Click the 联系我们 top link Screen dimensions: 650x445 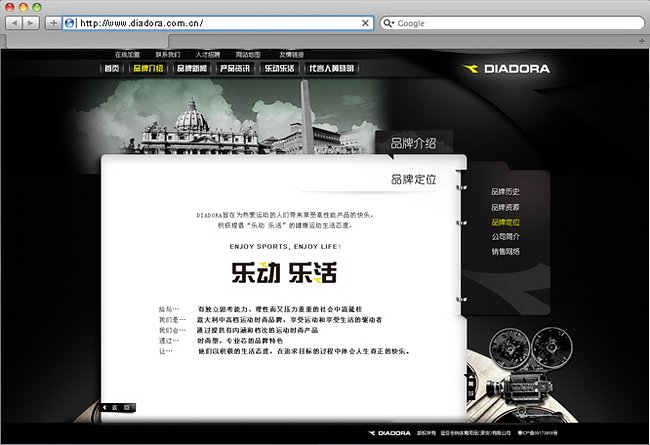click(168, 54)
